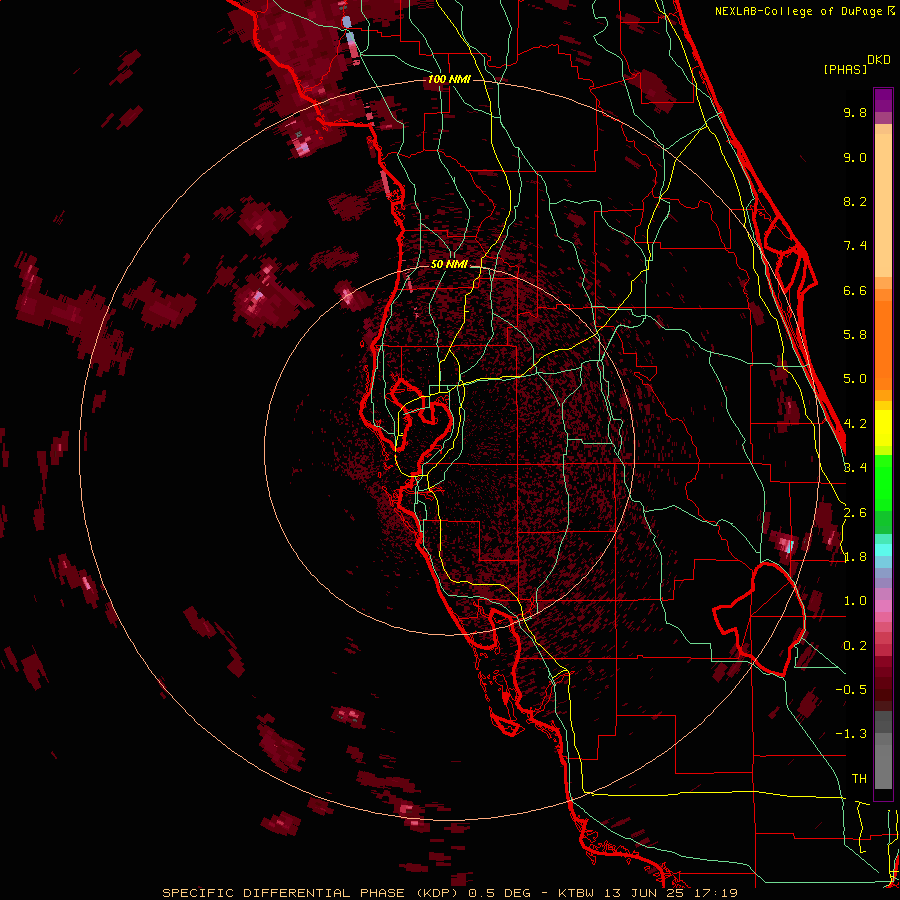Select the 9.0 value on the color scale
The width and height of the screenshot is (900, 900).
click(x=855, y=157)
